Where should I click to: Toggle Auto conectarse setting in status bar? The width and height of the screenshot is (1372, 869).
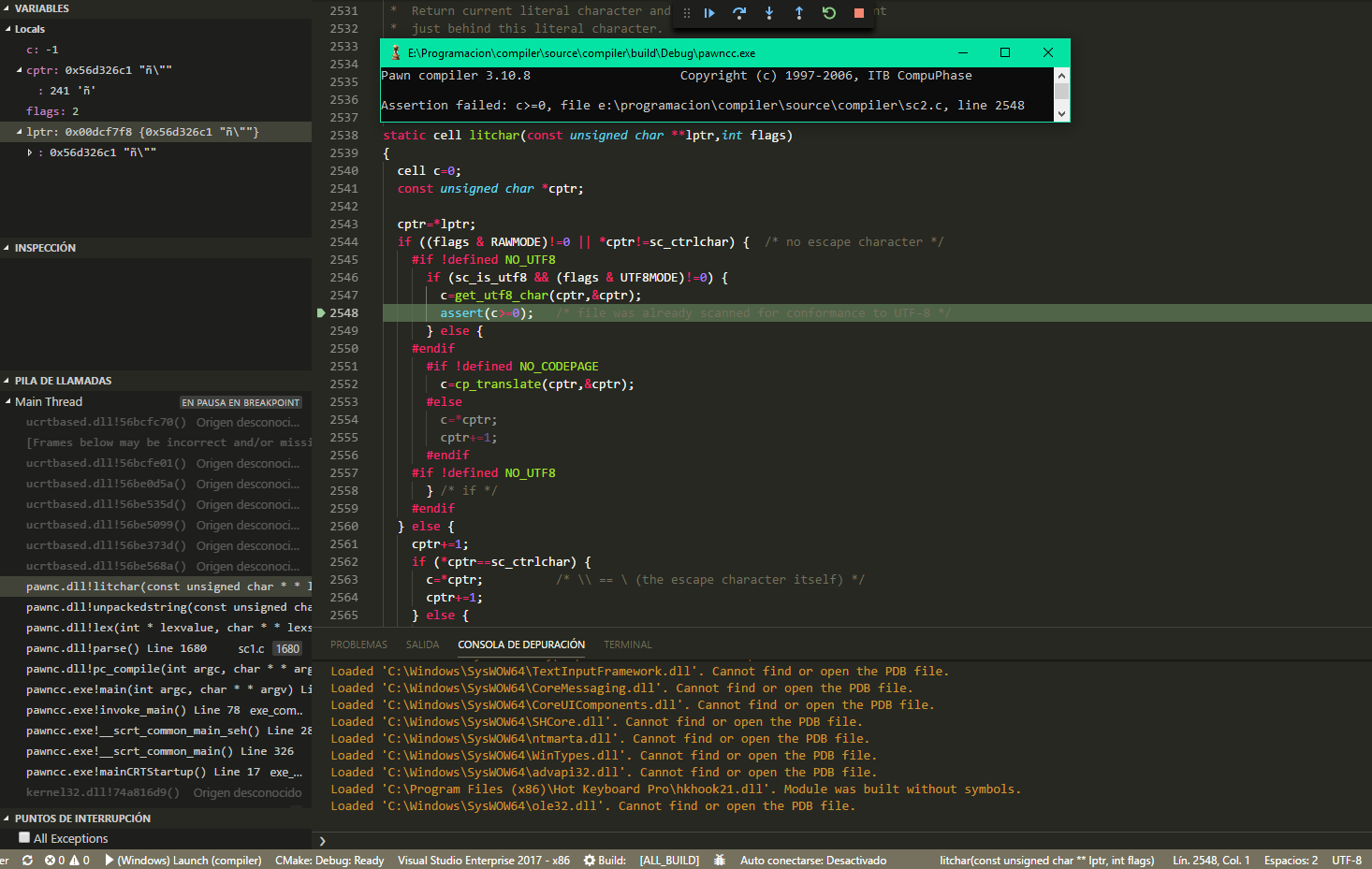812,860
